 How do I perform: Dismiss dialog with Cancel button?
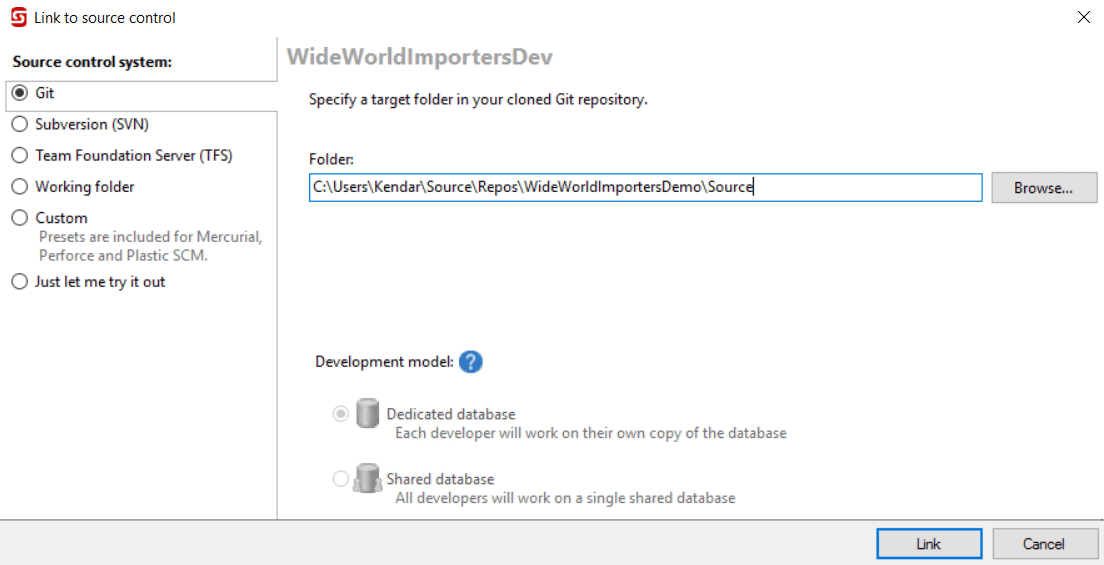[x=1045, y=544]
